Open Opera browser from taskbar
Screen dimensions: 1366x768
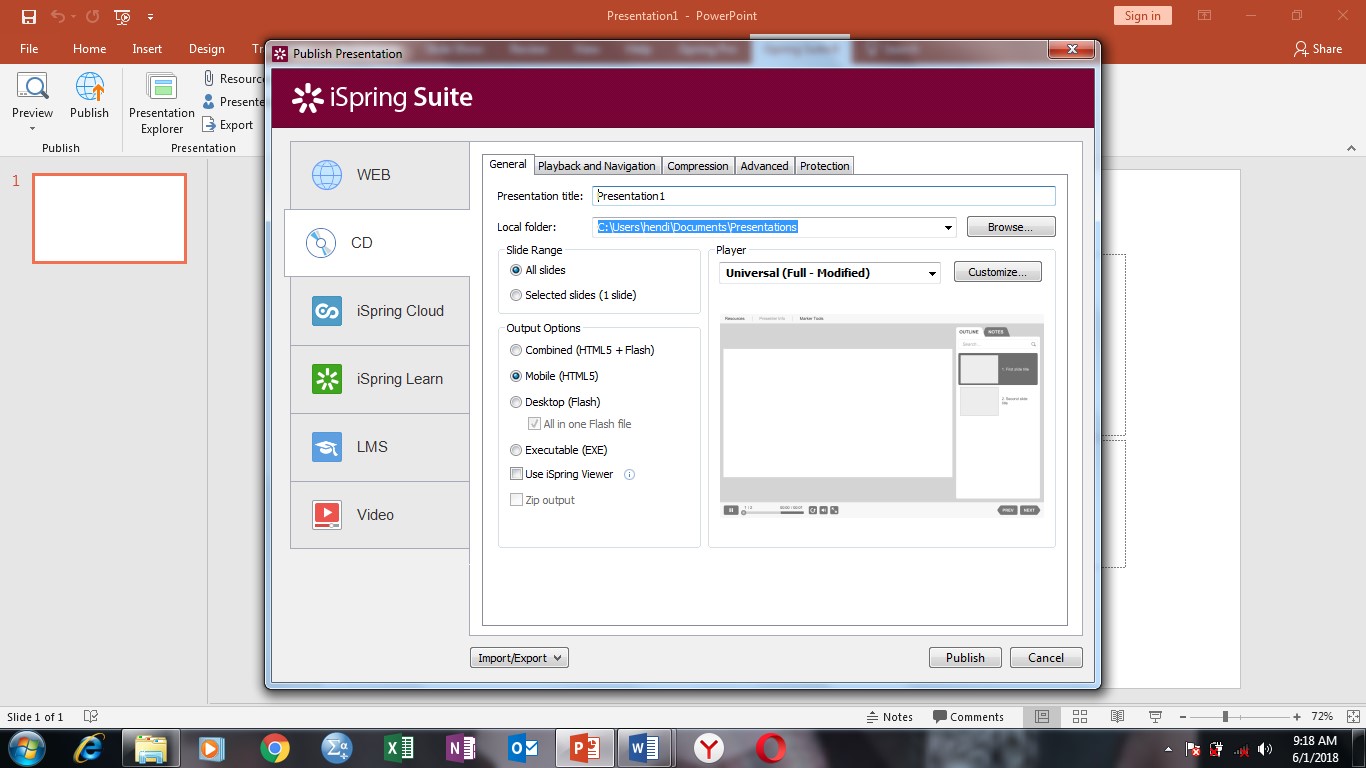click(770, 748)
